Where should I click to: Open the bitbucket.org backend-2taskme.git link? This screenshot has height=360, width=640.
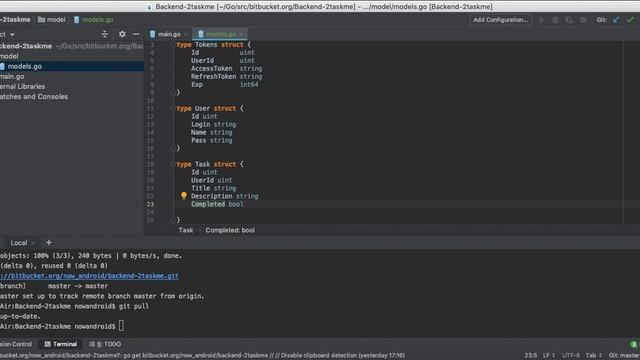point(89,276)
